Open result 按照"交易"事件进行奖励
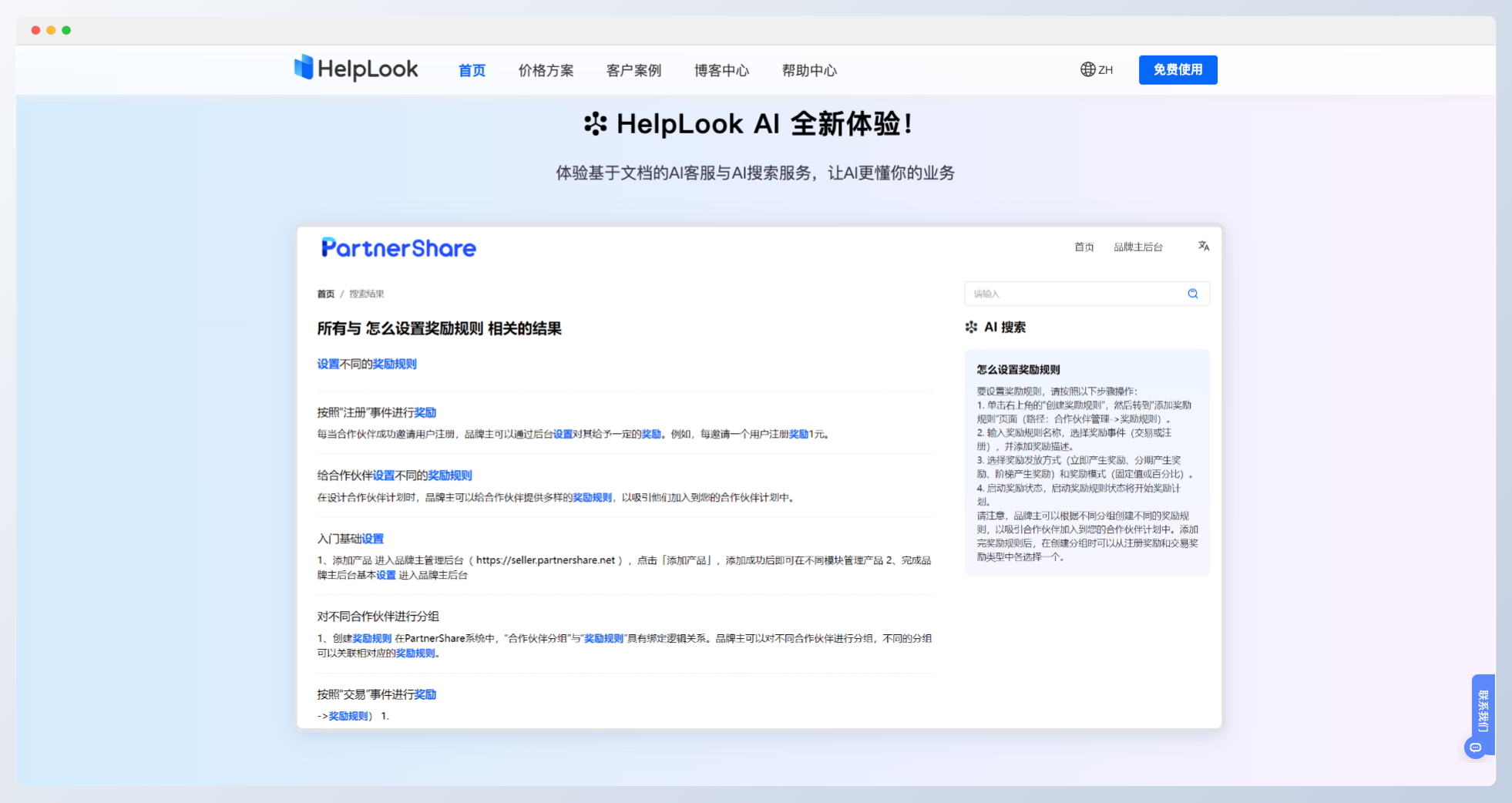Viewport: 1512px width, 803px height. pos(377,694)
